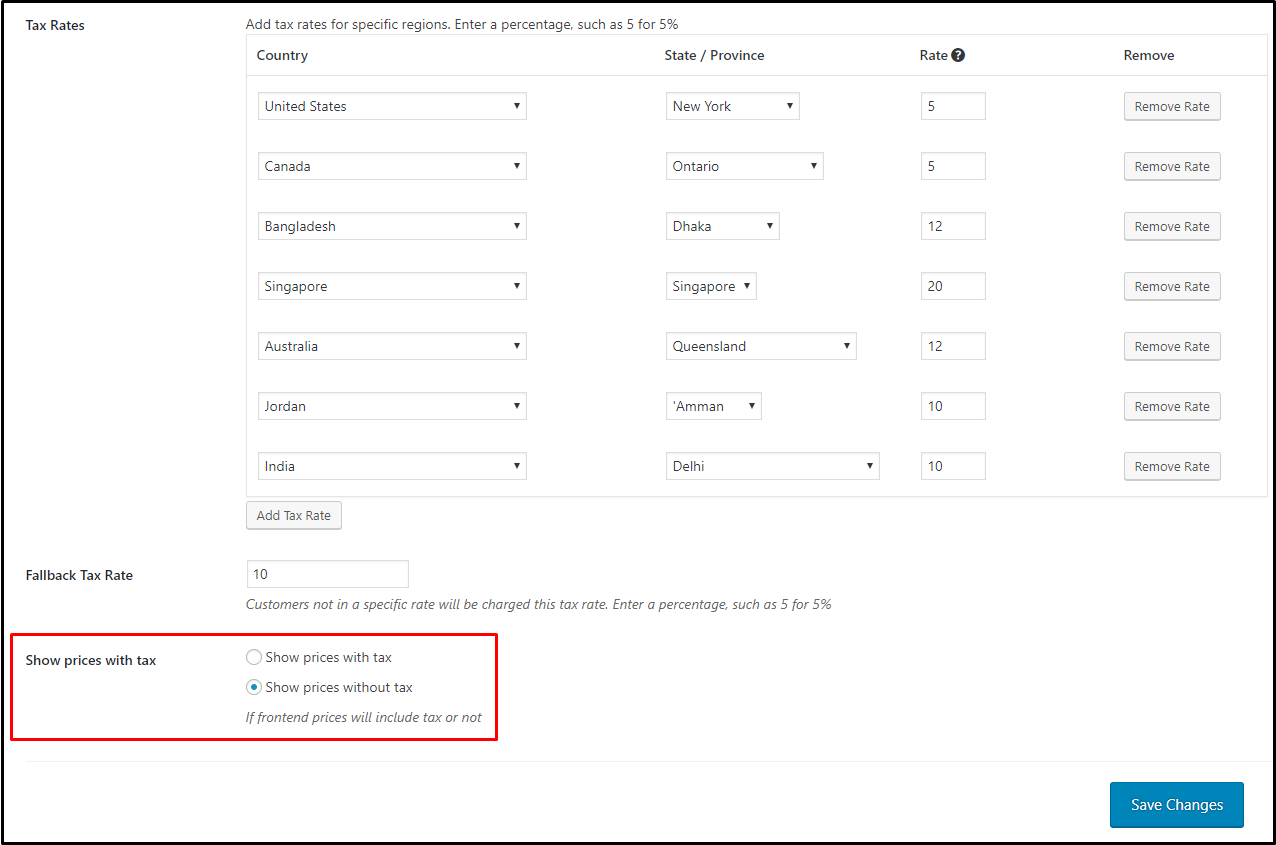Viewport: 1276px width, 845px height.
Task: Open the Ontario province dropdown
Action: point(744,166)
